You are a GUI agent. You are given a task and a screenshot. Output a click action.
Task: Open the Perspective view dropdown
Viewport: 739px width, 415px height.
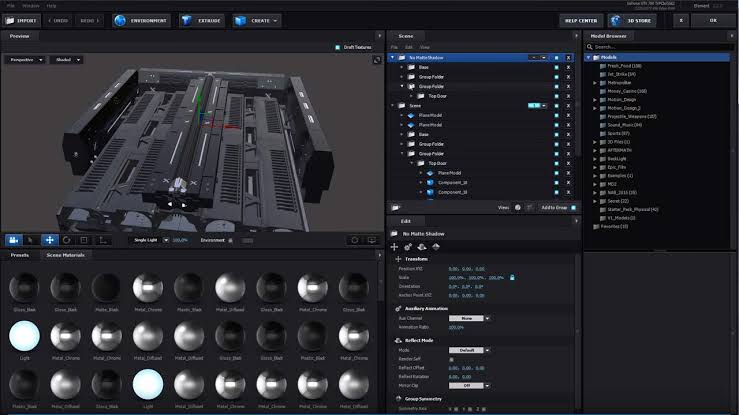(25, 60)
